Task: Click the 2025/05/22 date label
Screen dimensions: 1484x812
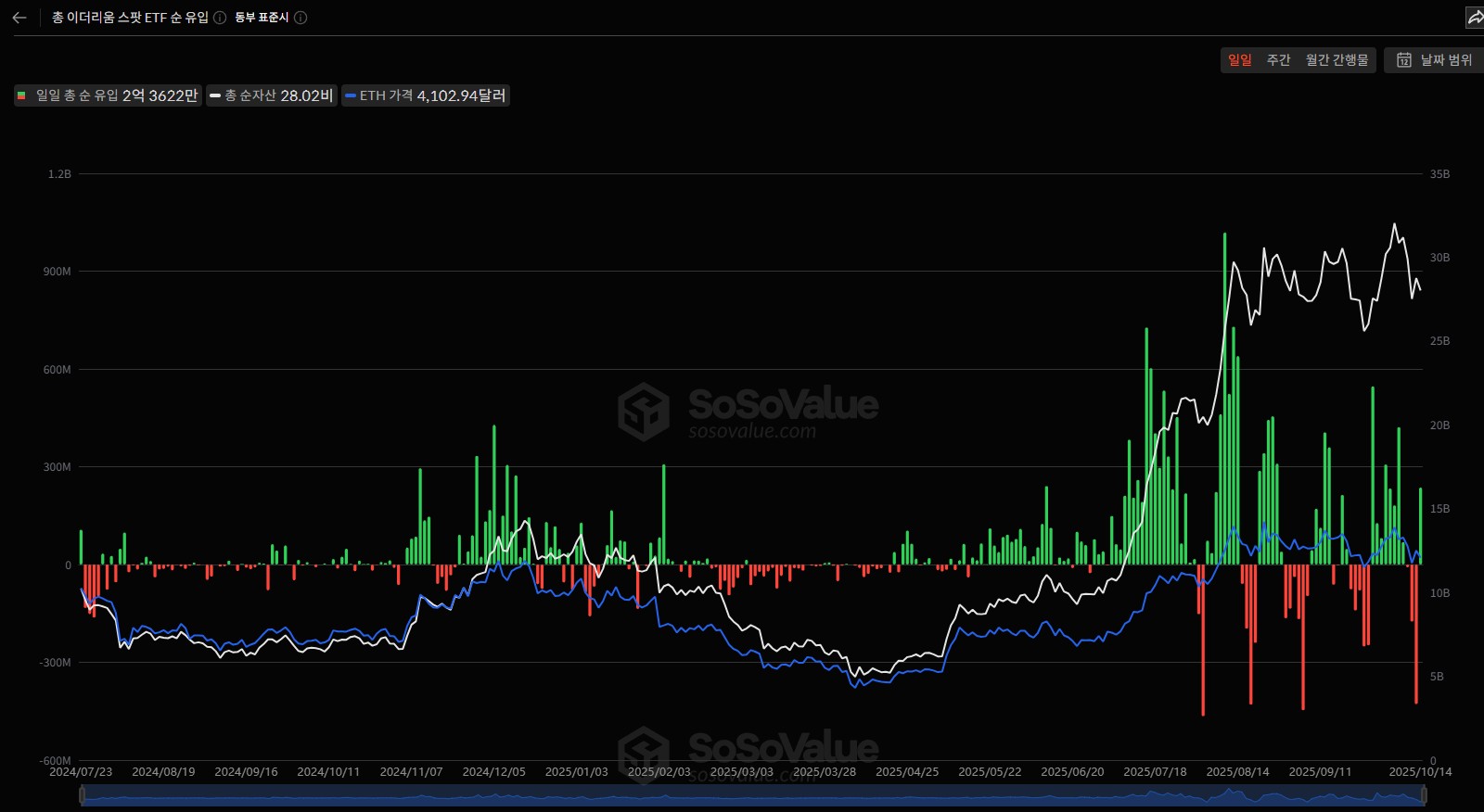Action: click(x=990, y=772)
